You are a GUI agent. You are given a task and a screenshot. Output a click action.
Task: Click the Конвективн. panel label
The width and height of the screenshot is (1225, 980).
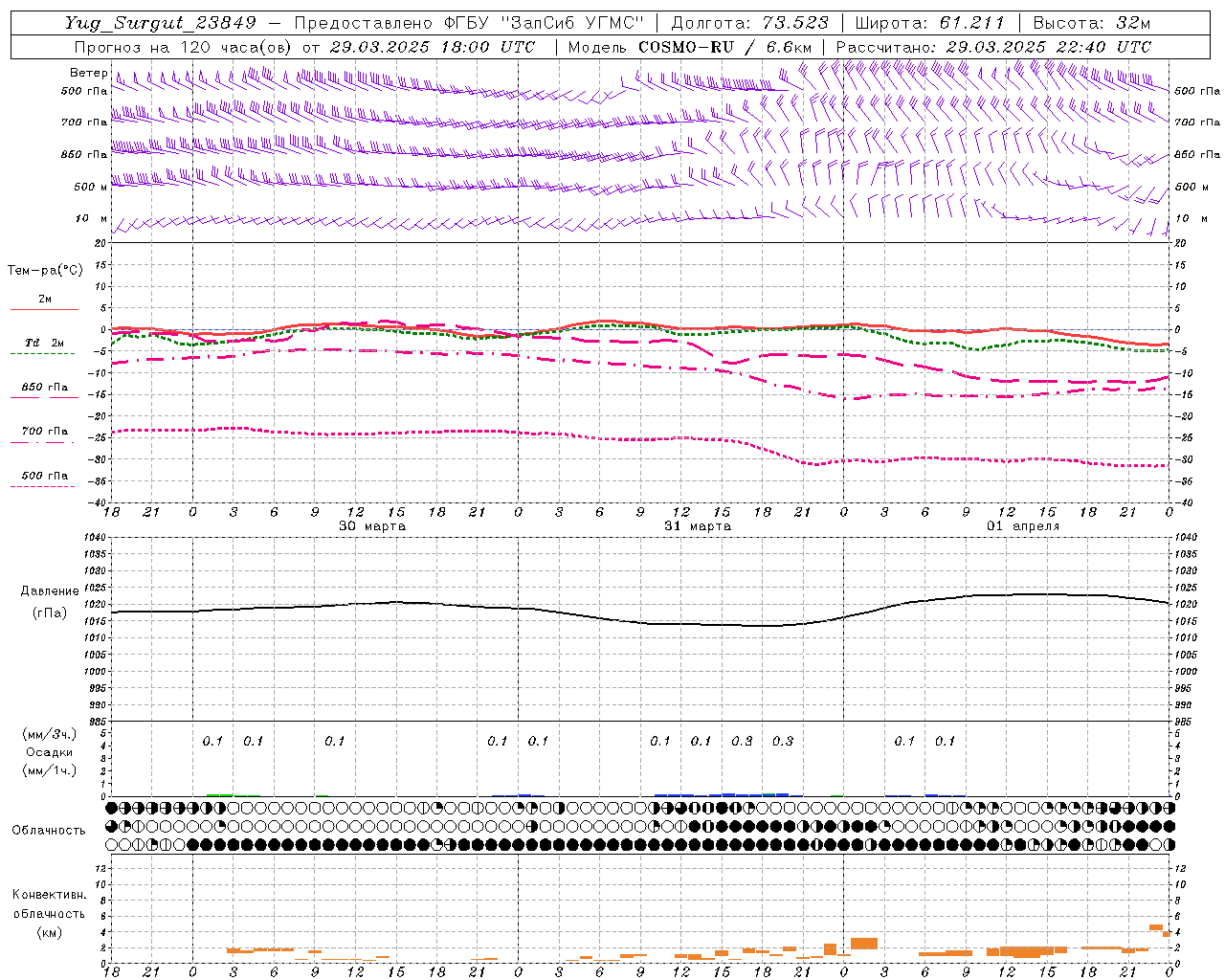(x=50, y=895)
